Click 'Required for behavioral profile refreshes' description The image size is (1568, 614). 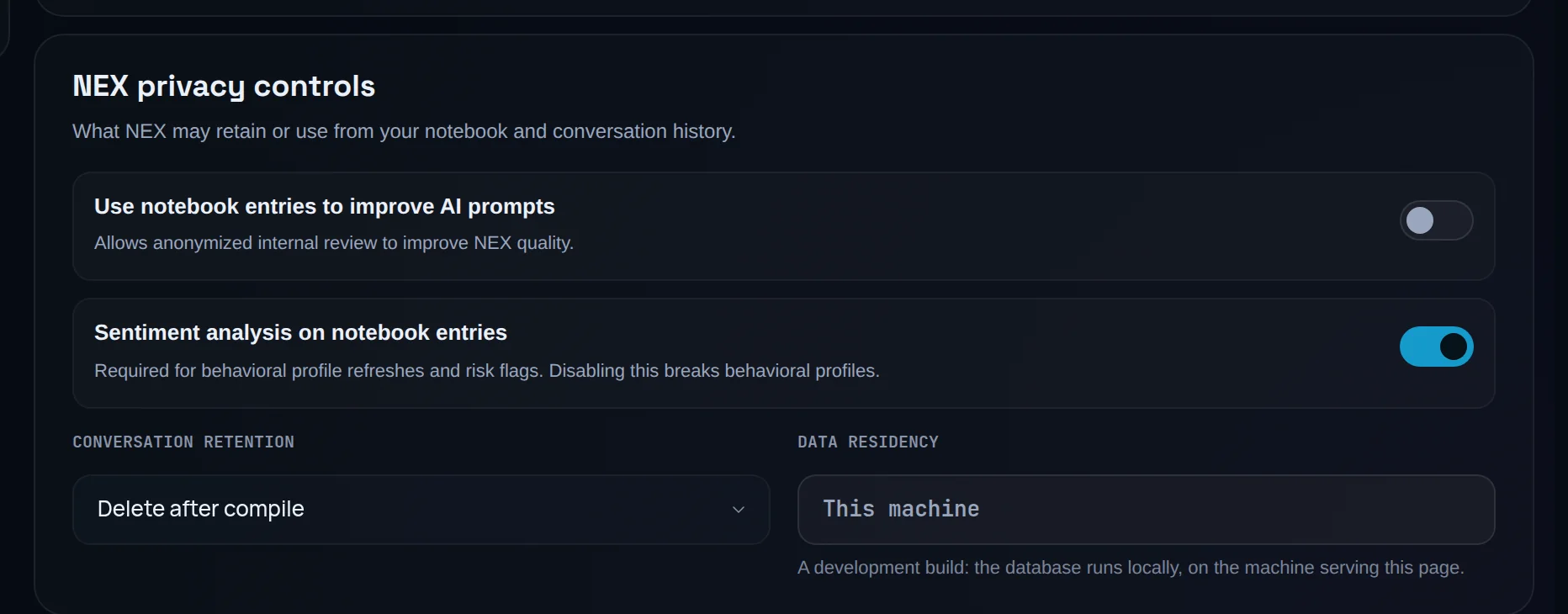487,371
